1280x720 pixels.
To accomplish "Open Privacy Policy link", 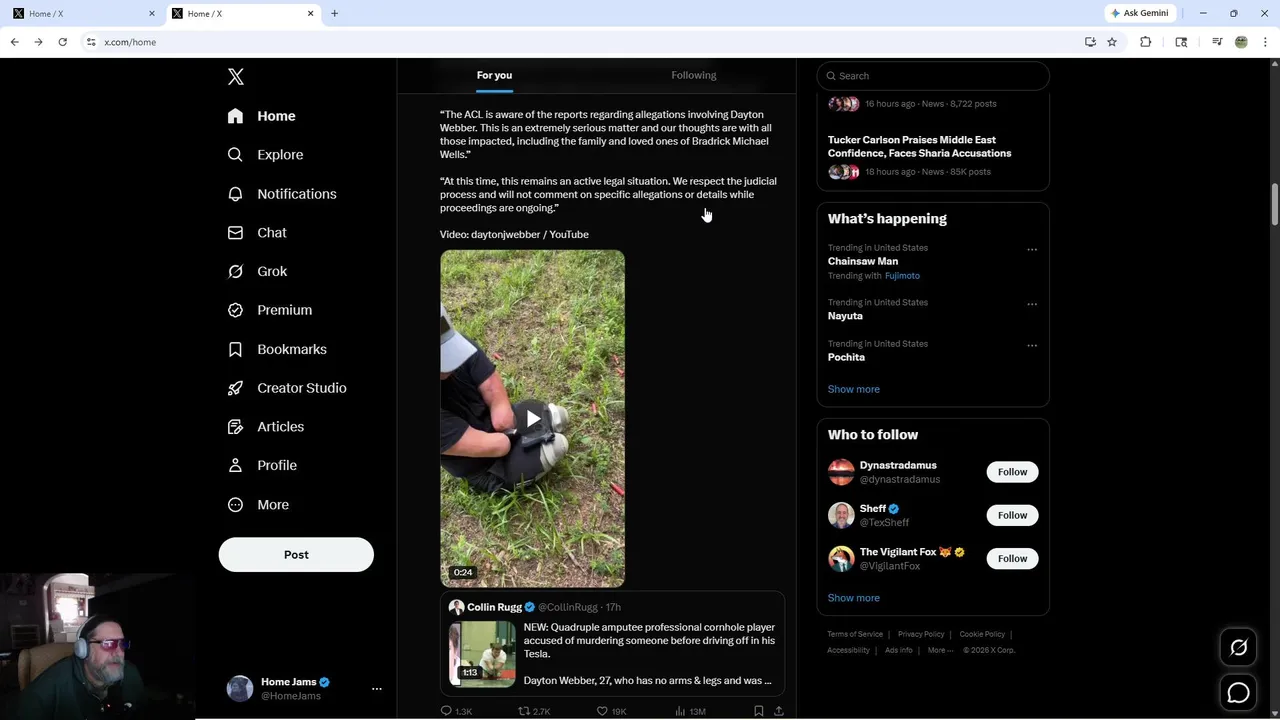I will pyautogui.click(x=921, y=634).
